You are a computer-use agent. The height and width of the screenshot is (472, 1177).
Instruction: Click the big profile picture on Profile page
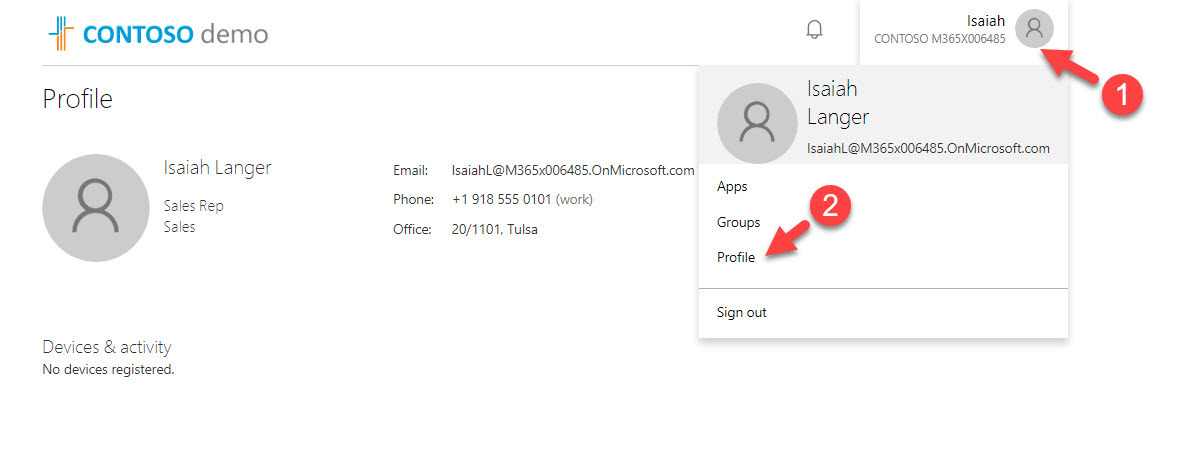[x=95, y=207]
